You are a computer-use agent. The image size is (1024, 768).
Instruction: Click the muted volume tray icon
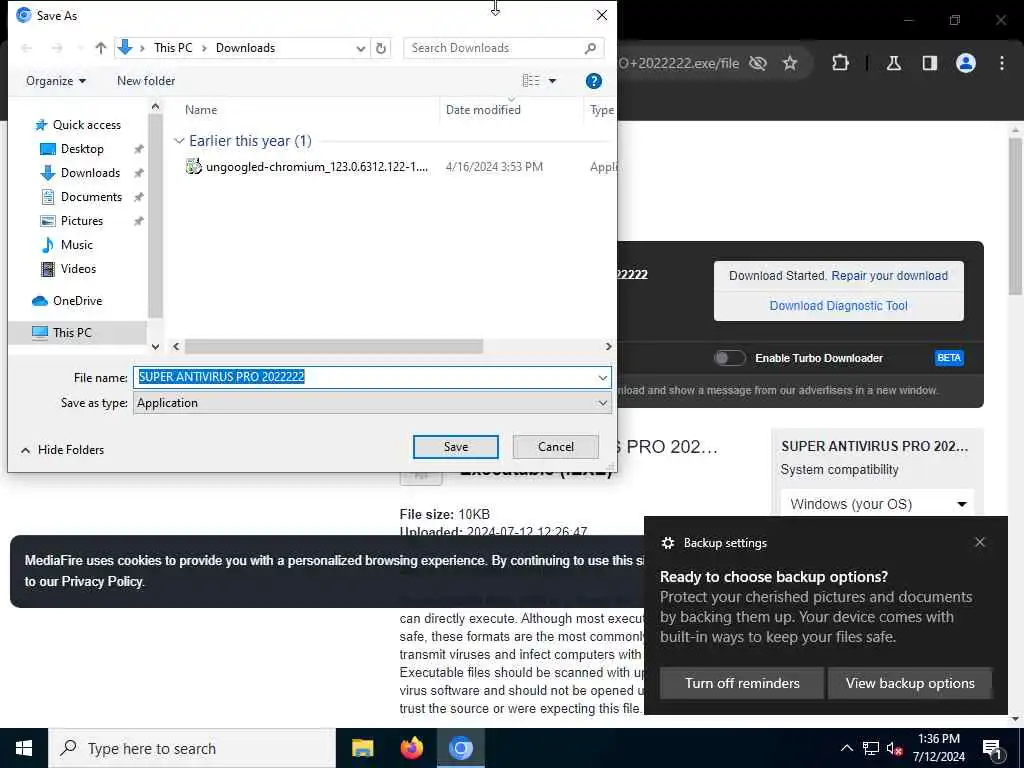click(x=895, y=748)
